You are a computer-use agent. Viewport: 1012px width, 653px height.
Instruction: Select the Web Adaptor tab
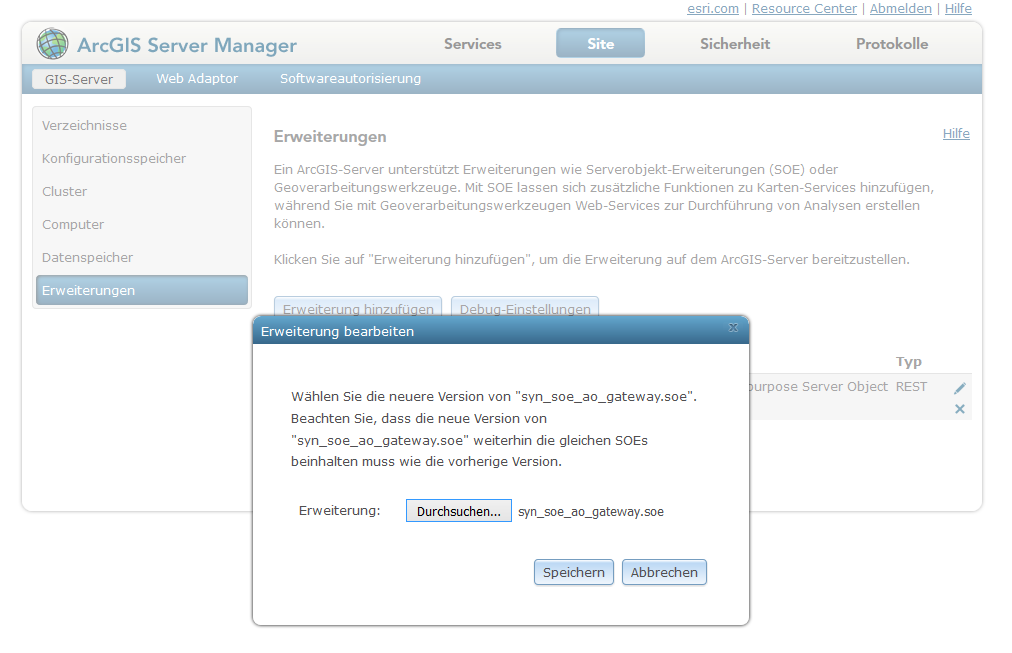coord(196,77)
